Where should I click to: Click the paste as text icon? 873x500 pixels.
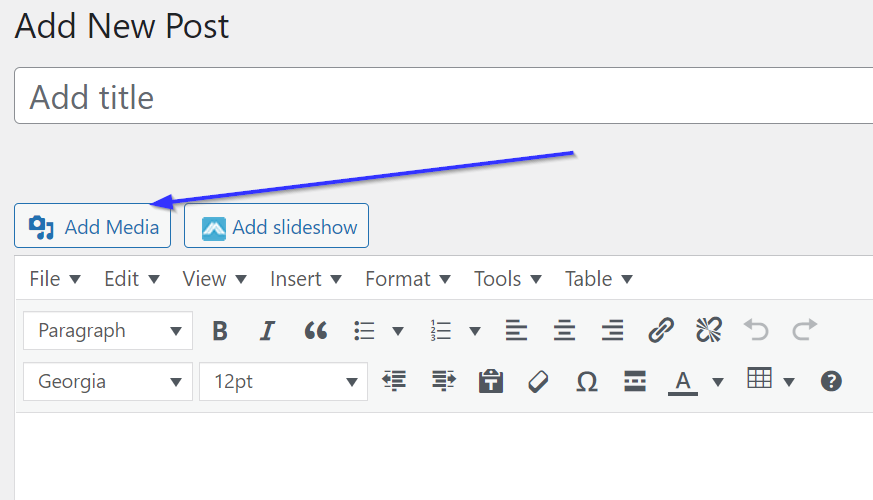coord(490,382)
